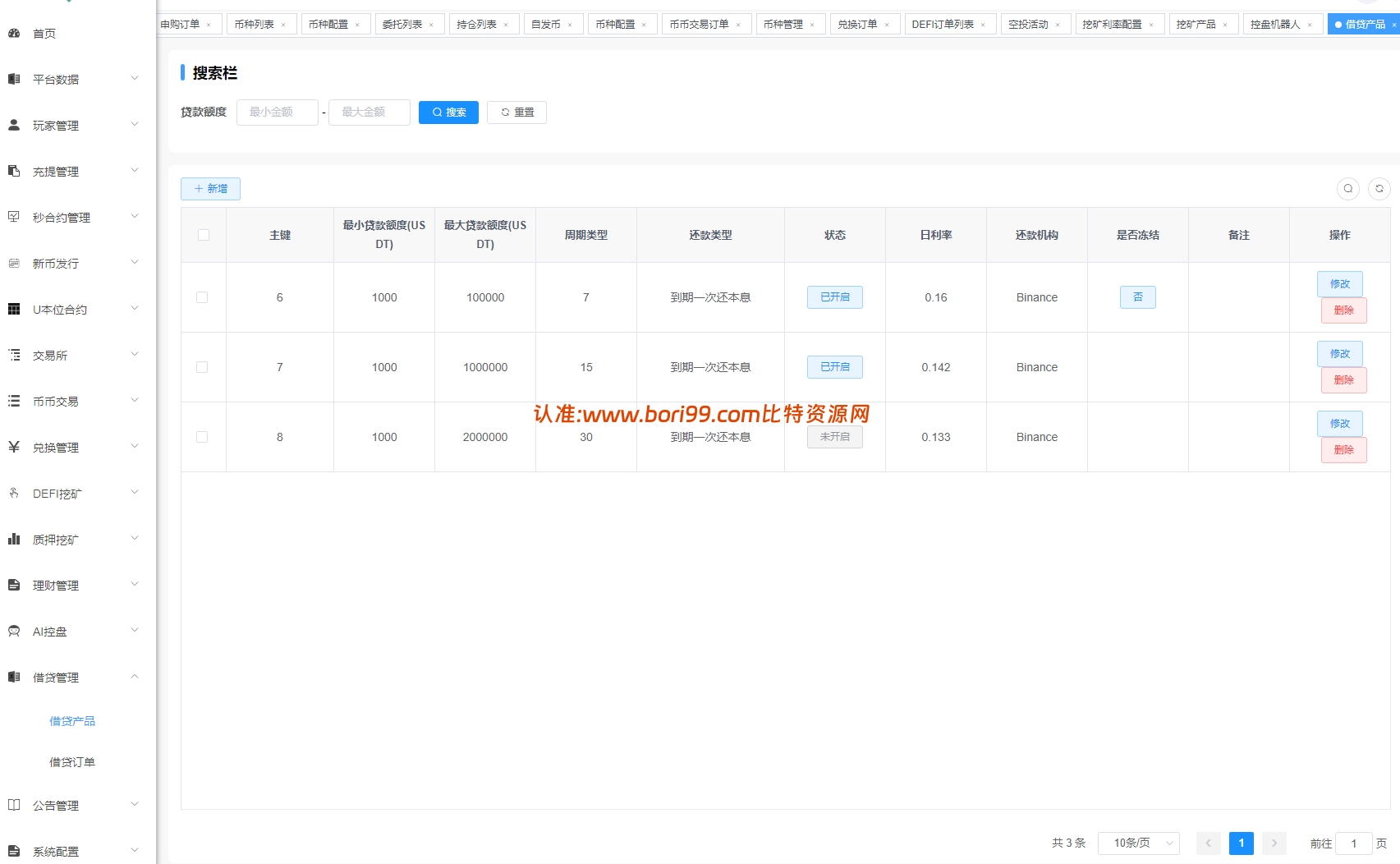
Task: Click the 系统配置 sidebar icon
Action: [x=14, y=852]
